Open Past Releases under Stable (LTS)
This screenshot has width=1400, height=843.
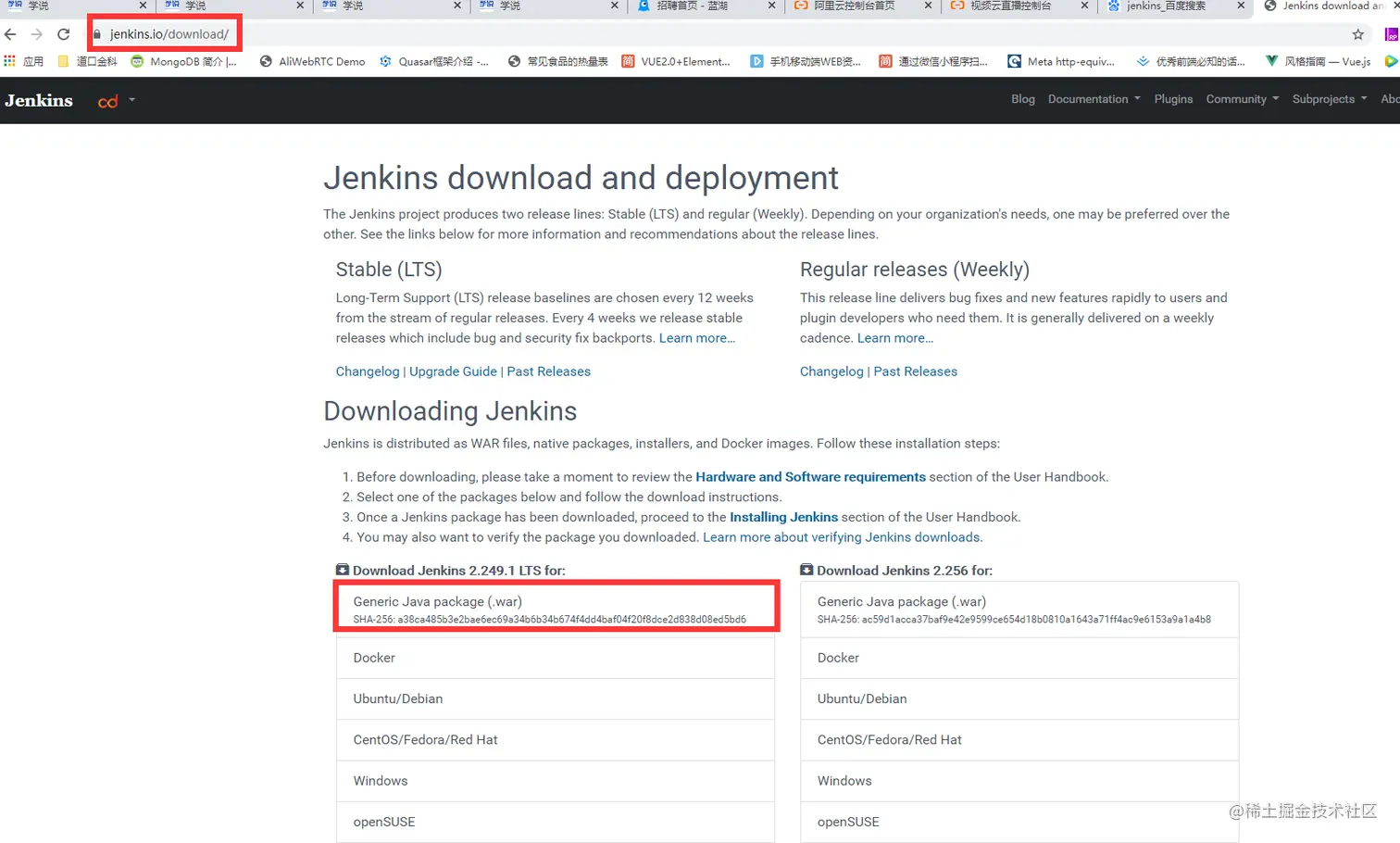coord(548,371)
